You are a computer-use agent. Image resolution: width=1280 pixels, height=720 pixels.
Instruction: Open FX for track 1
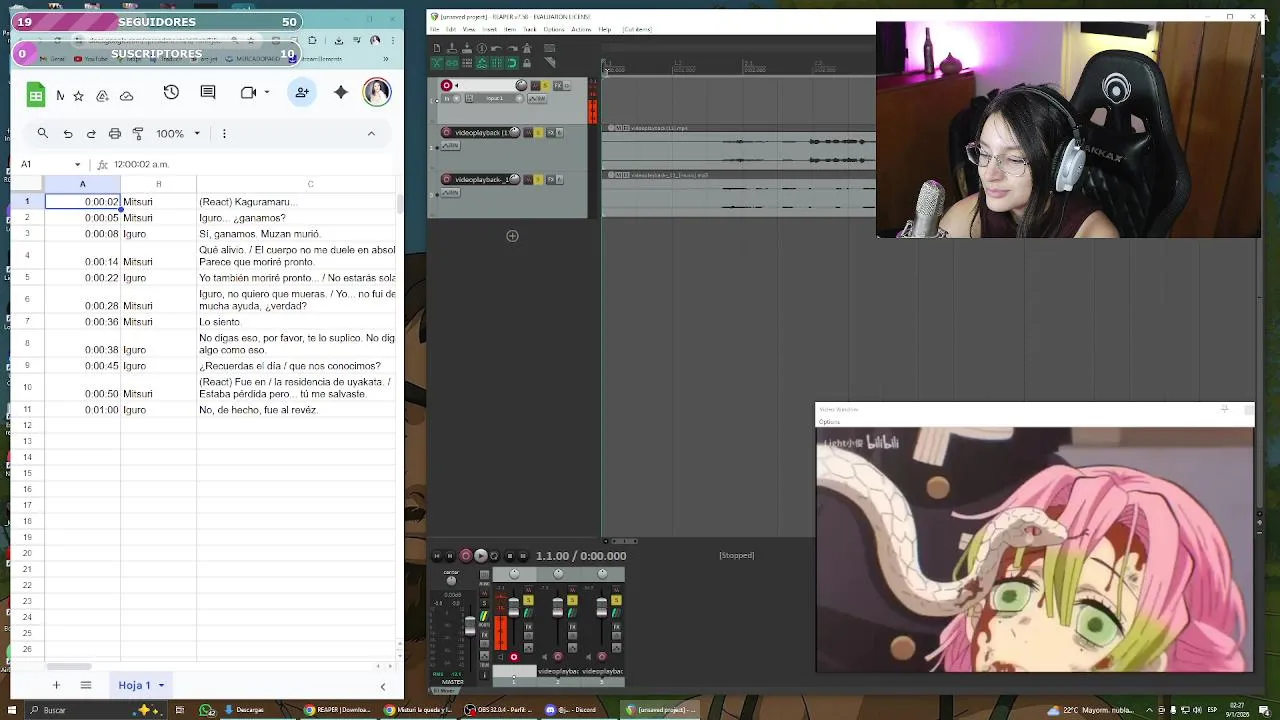click(x=557, y=85)
